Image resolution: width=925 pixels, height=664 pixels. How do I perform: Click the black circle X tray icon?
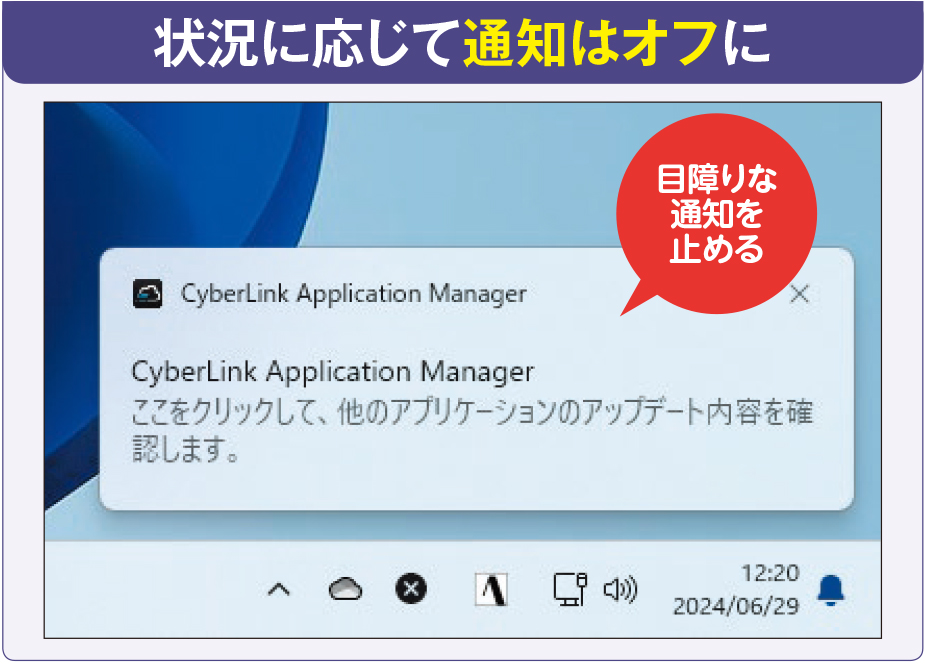(x=411, y=589)
